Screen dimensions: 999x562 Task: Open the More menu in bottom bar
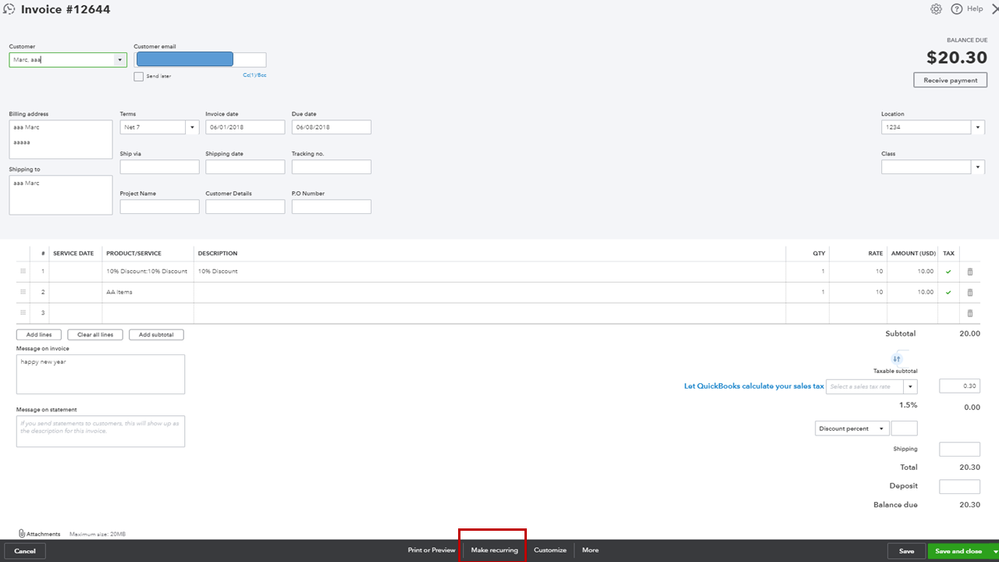[590, 550]
